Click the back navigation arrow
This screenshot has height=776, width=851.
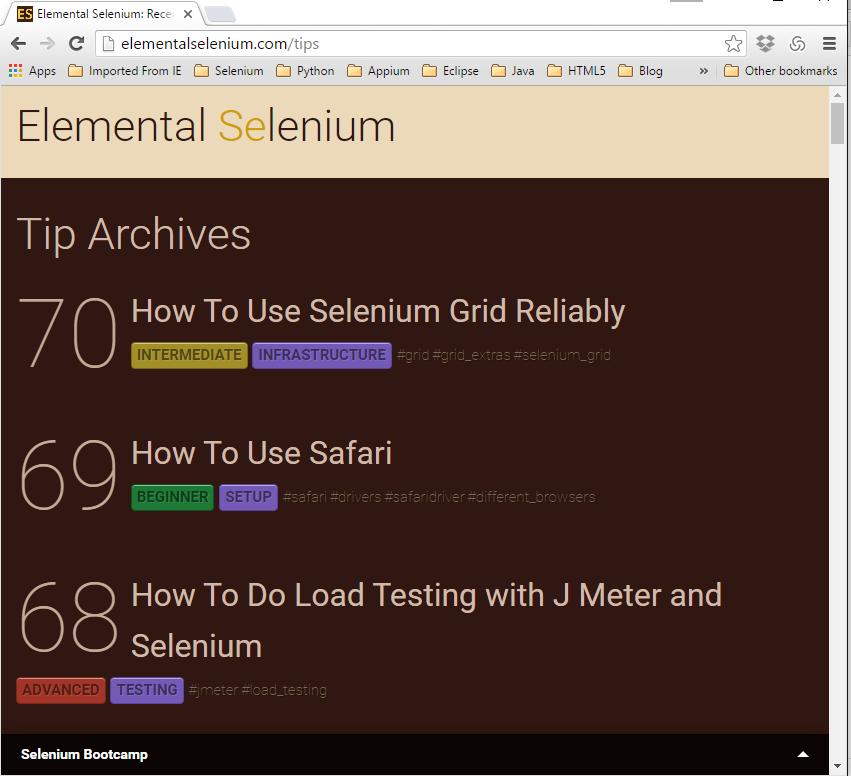pyautogui.click(x=18, y=43)
